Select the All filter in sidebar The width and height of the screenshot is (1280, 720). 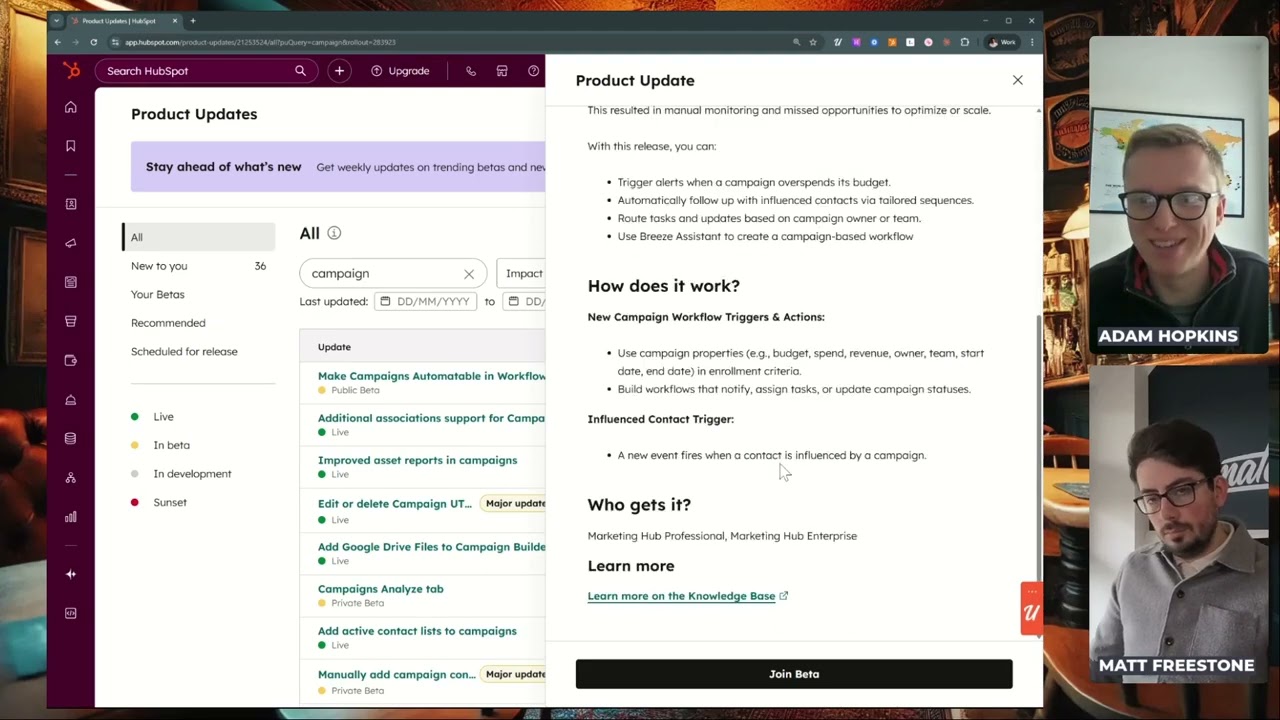[x=199, y=237]
